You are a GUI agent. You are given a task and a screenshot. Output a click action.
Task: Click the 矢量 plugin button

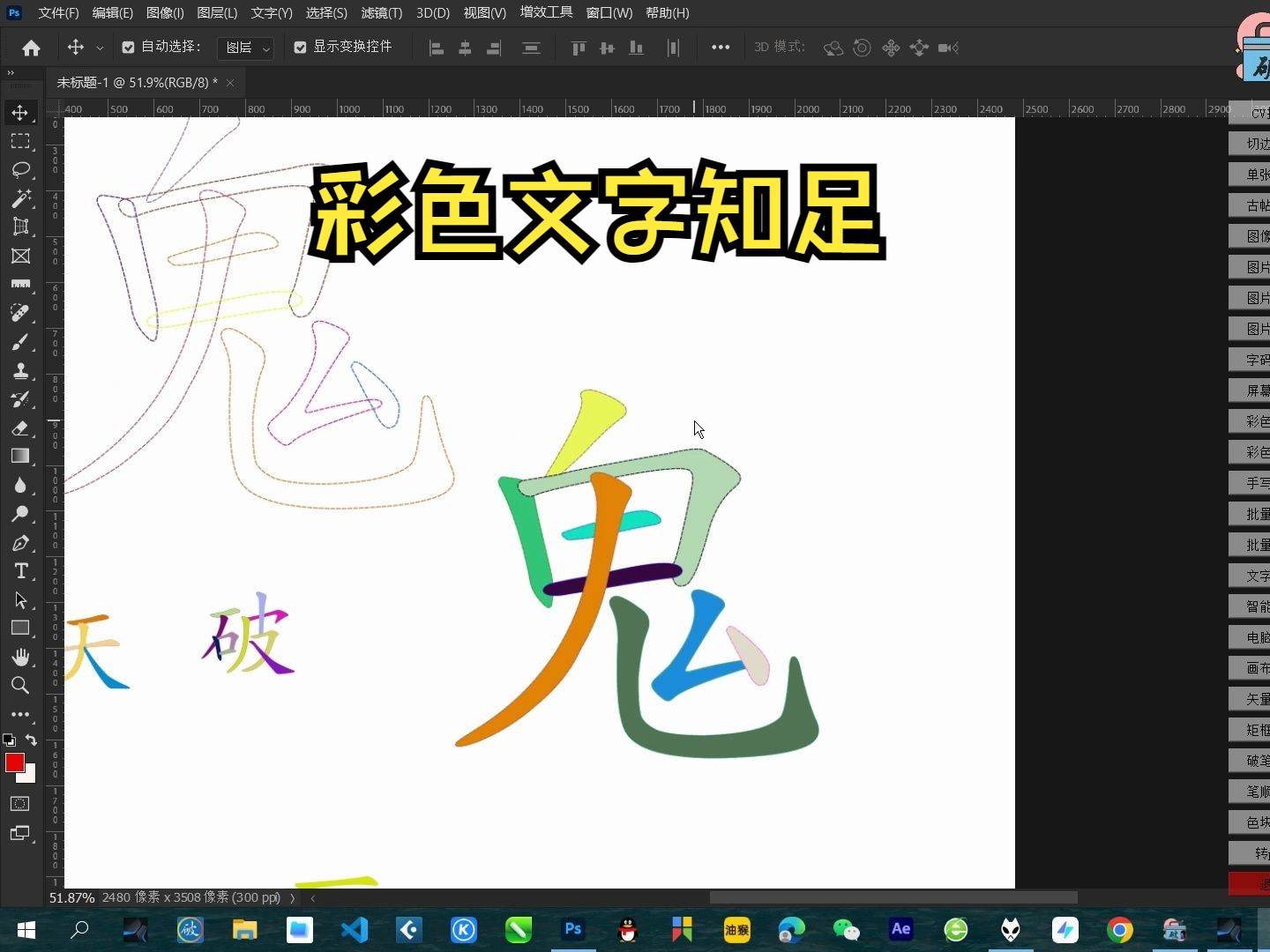click(1251, 699)
